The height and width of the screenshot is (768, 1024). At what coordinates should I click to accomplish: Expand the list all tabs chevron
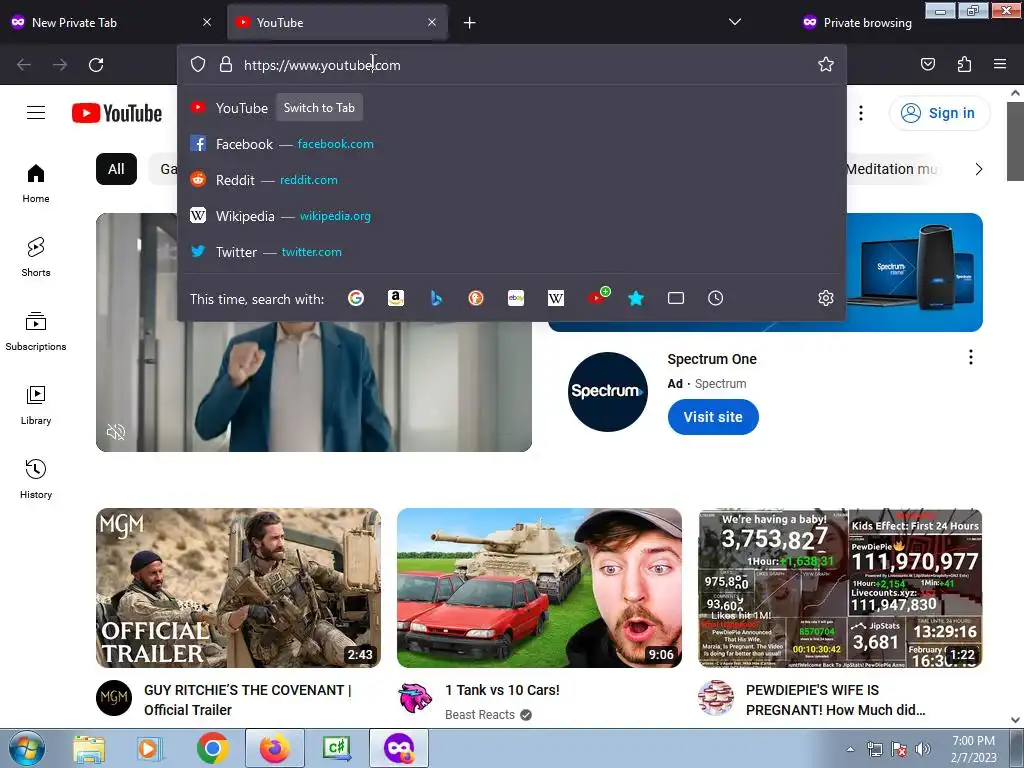[x=735, y=22]
